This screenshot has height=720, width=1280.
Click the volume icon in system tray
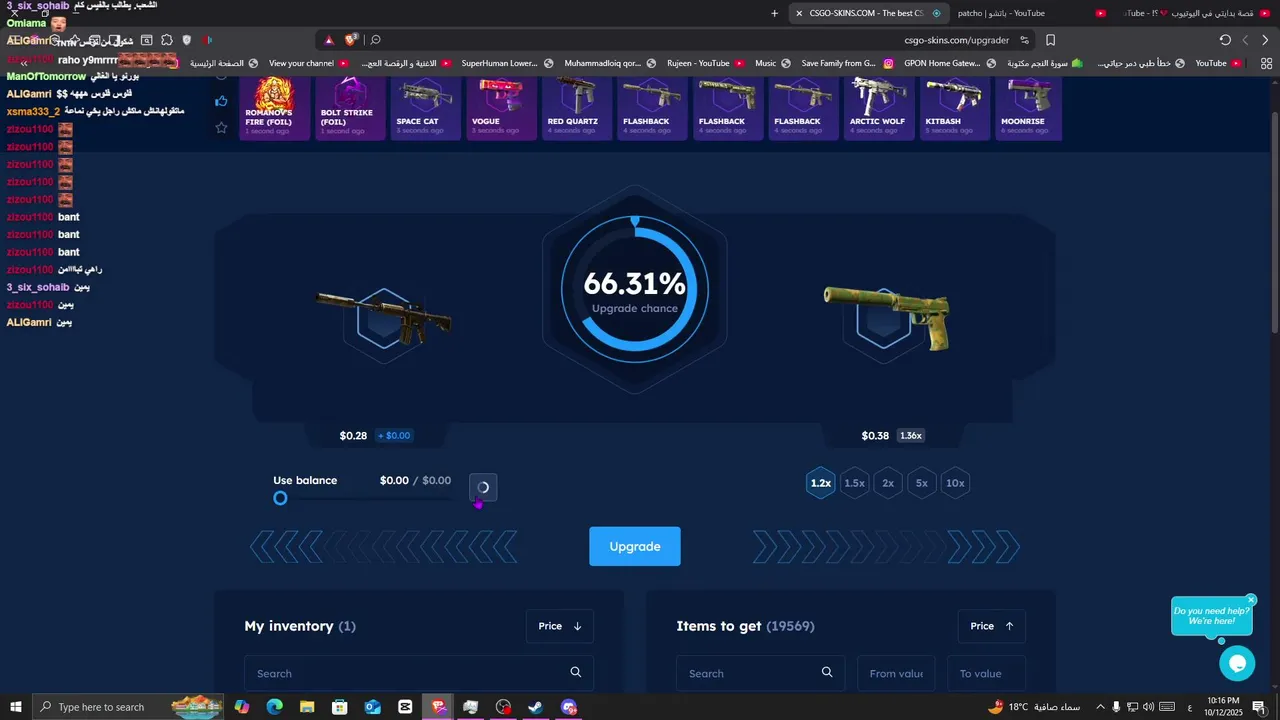(1148, 707)
